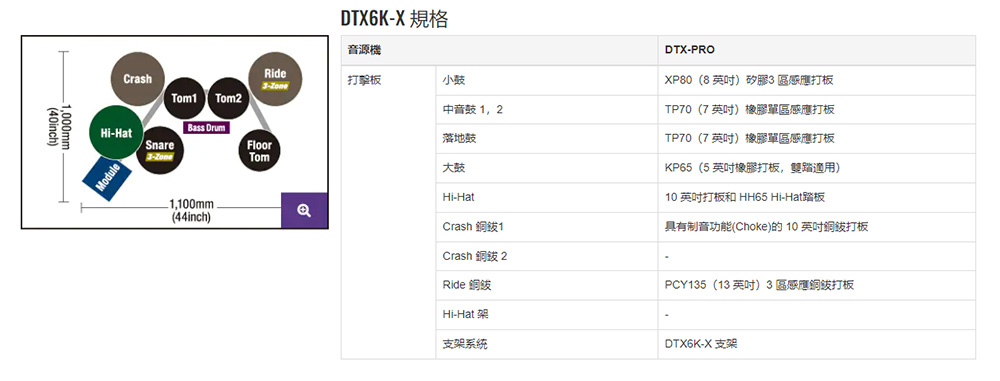
Task: Click the Ride 3-Zone cymbal circle
Action: [x=275, y=78]
